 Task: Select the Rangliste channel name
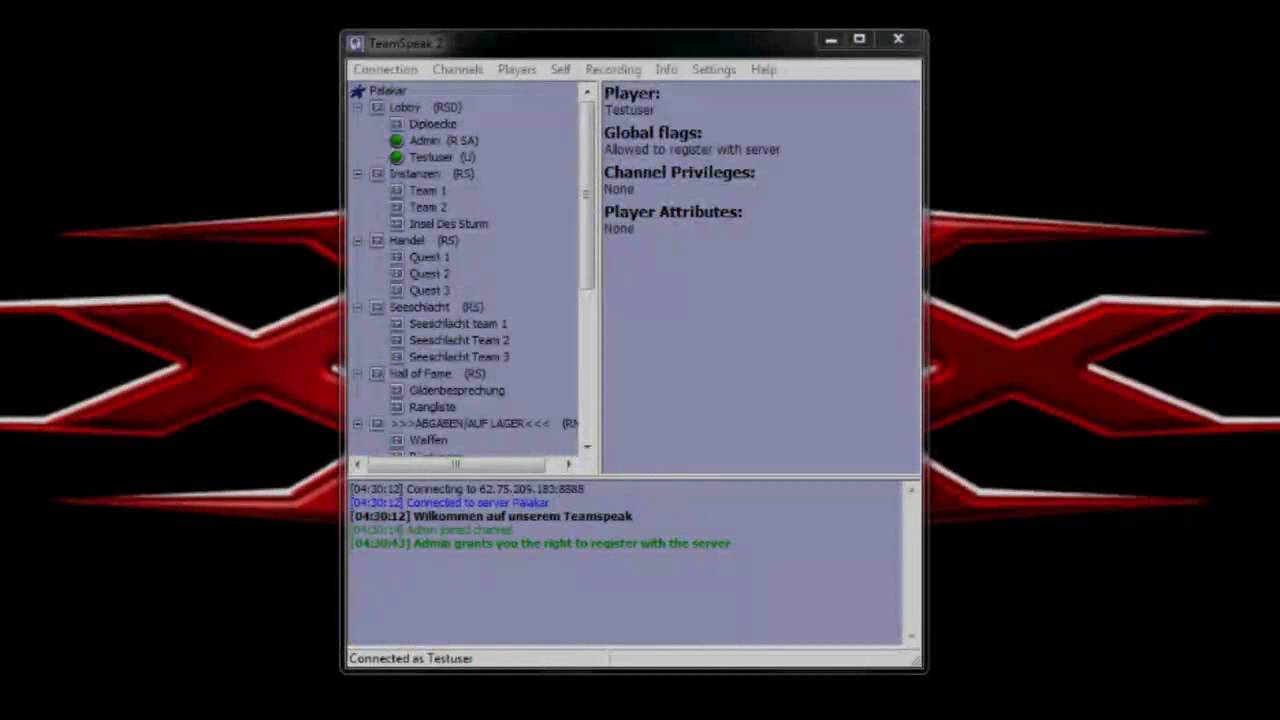click(432, 407)
